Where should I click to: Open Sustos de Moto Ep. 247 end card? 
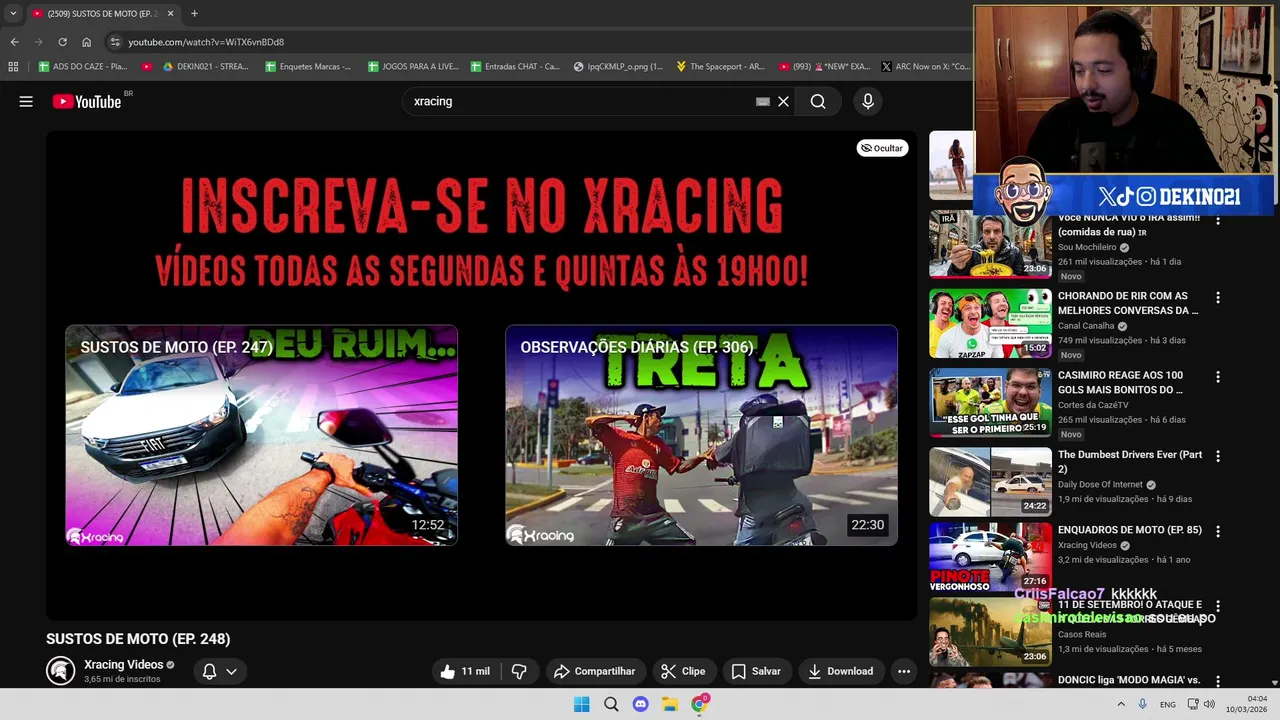[x=261, y=435]
